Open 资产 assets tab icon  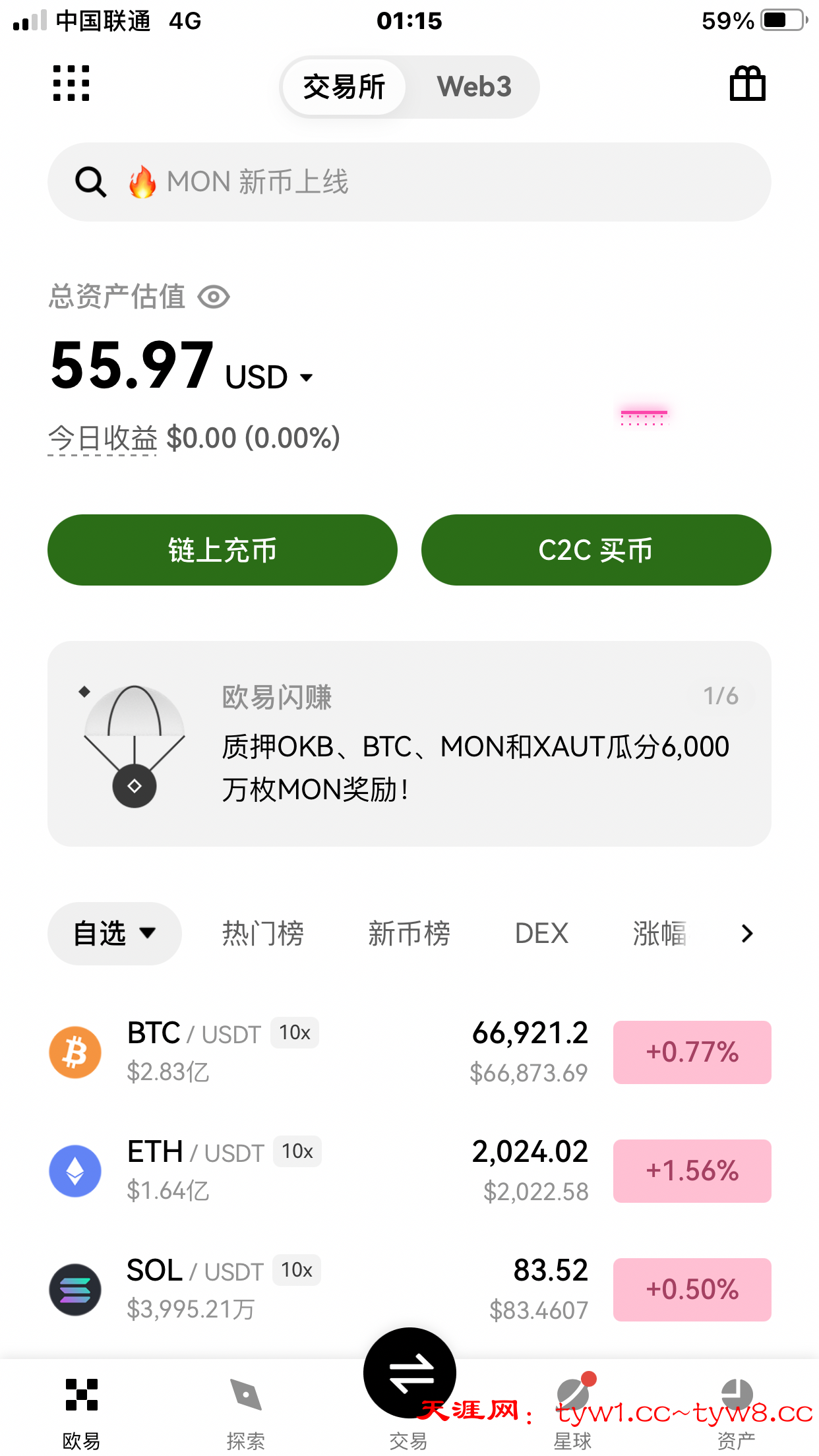[737, 1395]
